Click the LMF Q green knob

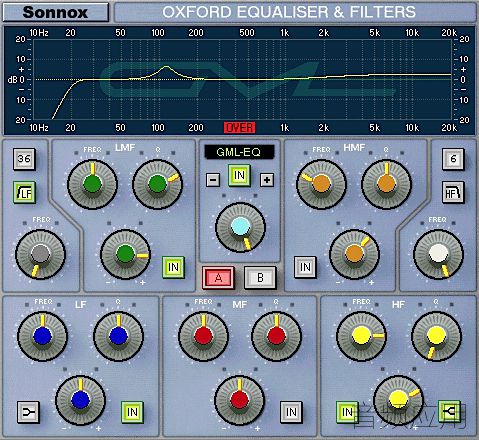157,184
